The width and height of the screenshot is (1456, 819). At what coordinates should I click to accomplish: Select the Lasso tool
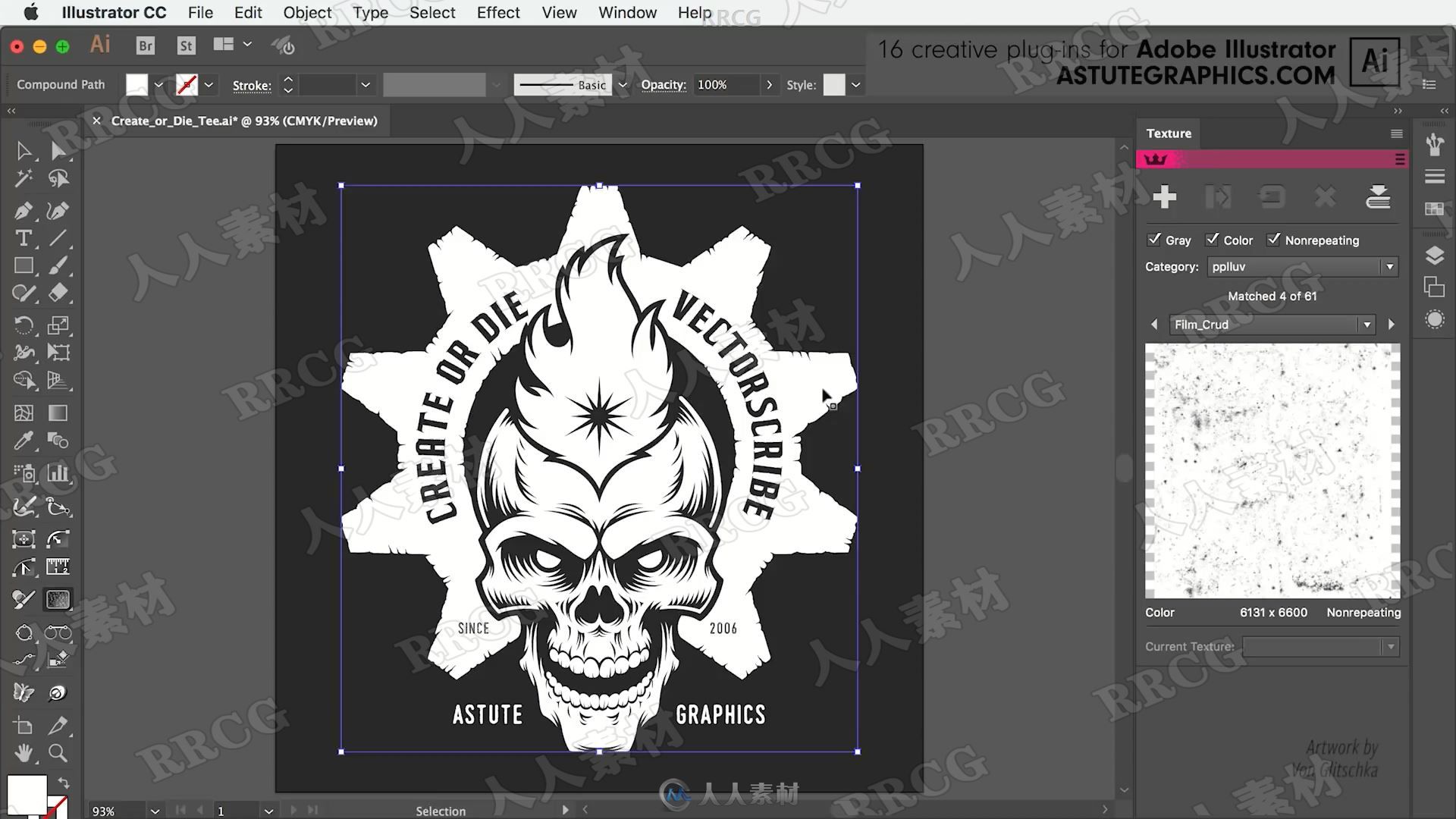click(x=58, y=178)
